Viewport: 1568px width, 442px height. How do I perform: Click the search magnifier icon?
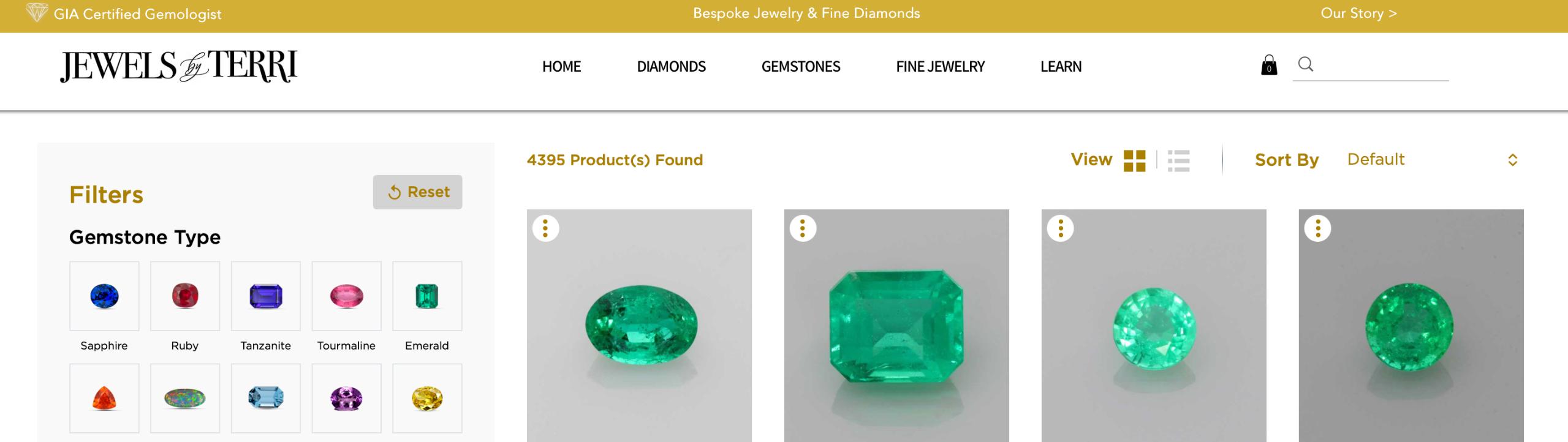pyautogui.click(x=1306, y=64)
